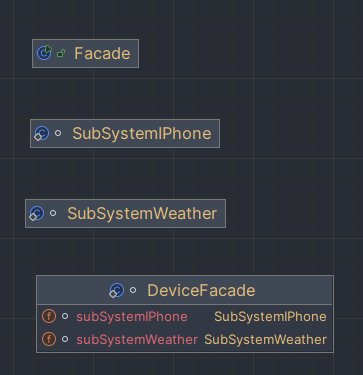This screenshot has height=375, width=363.
Task: Click the SubSystemIPhone class icon
Action: (42, 133)
